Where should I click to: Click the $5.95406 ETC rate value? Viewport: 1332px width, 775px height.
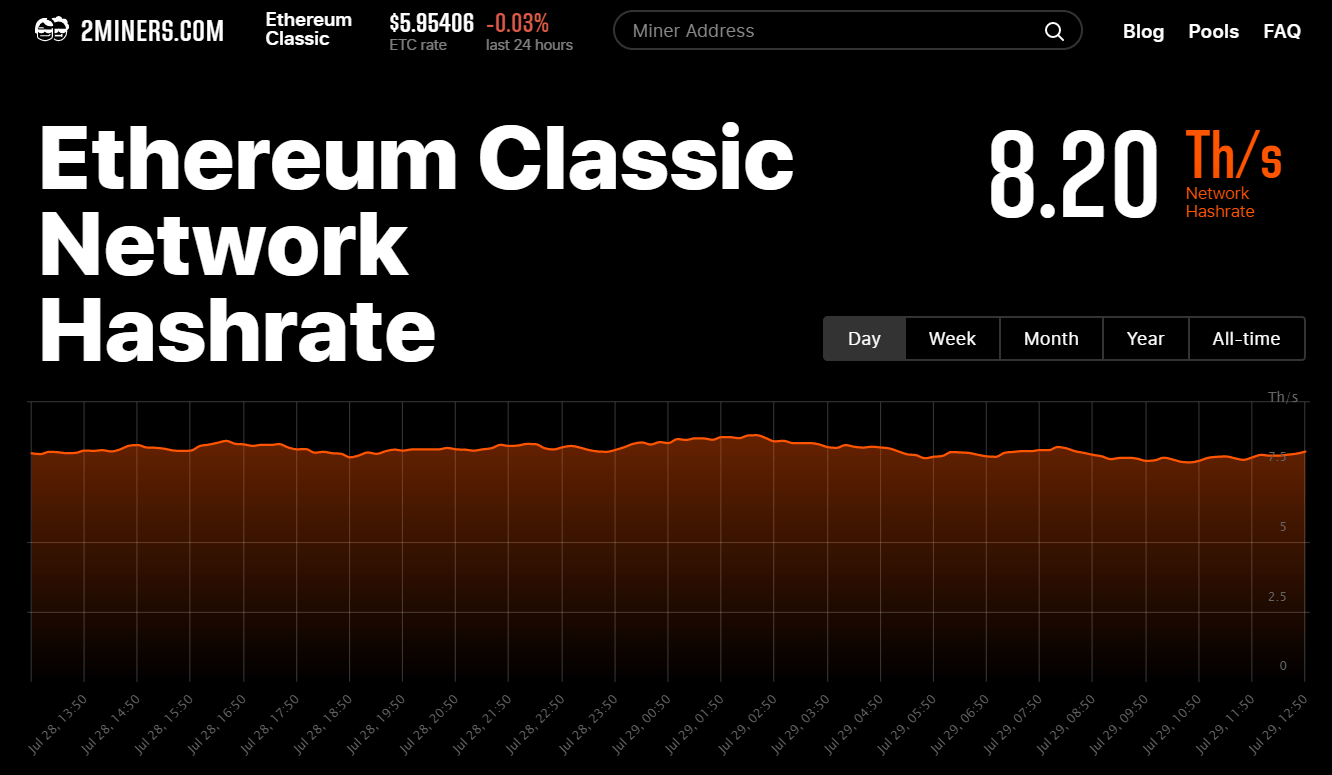(x=431, y=23)
